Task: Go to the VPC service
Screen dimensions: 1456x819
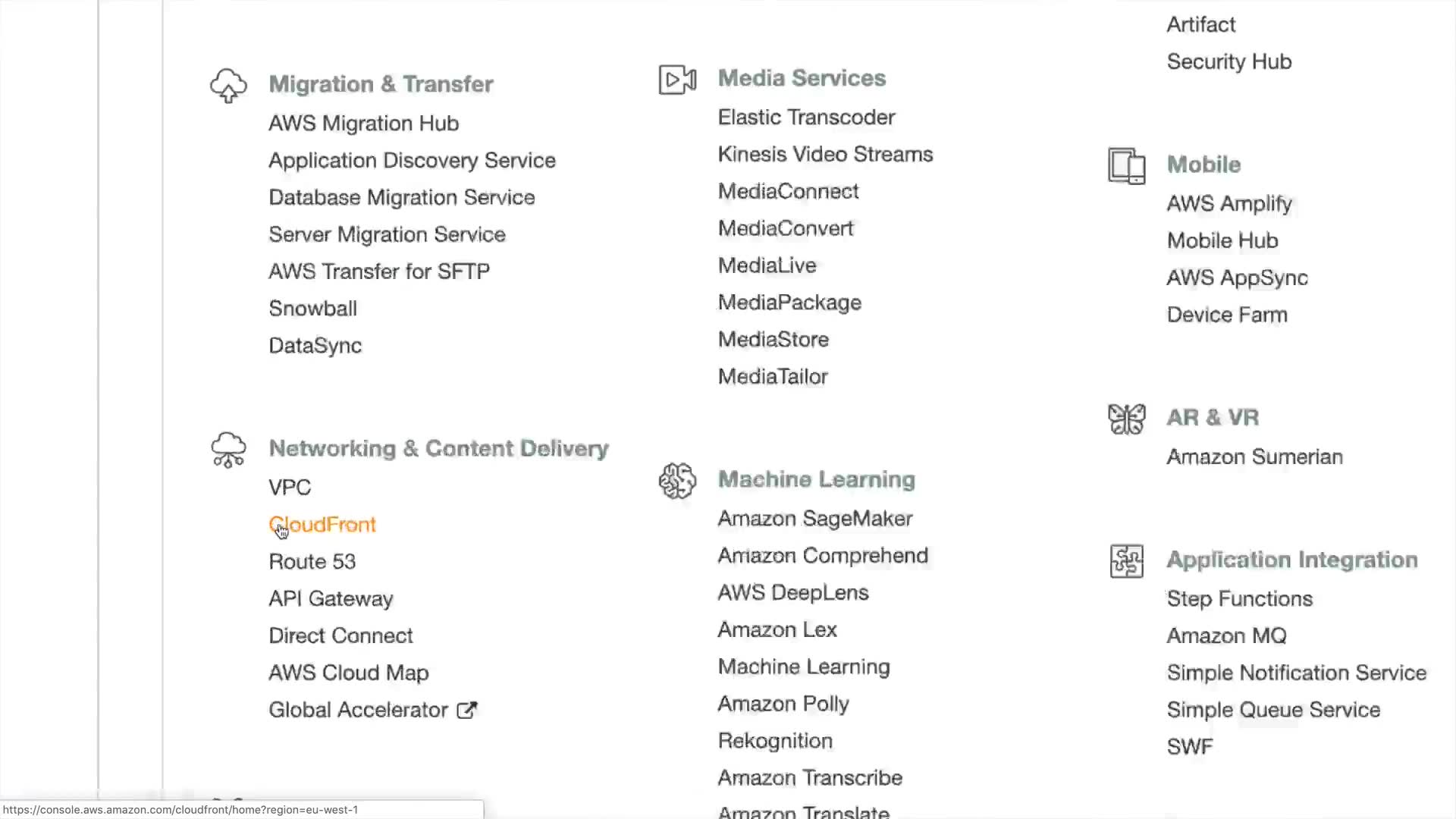Action: 290,488
